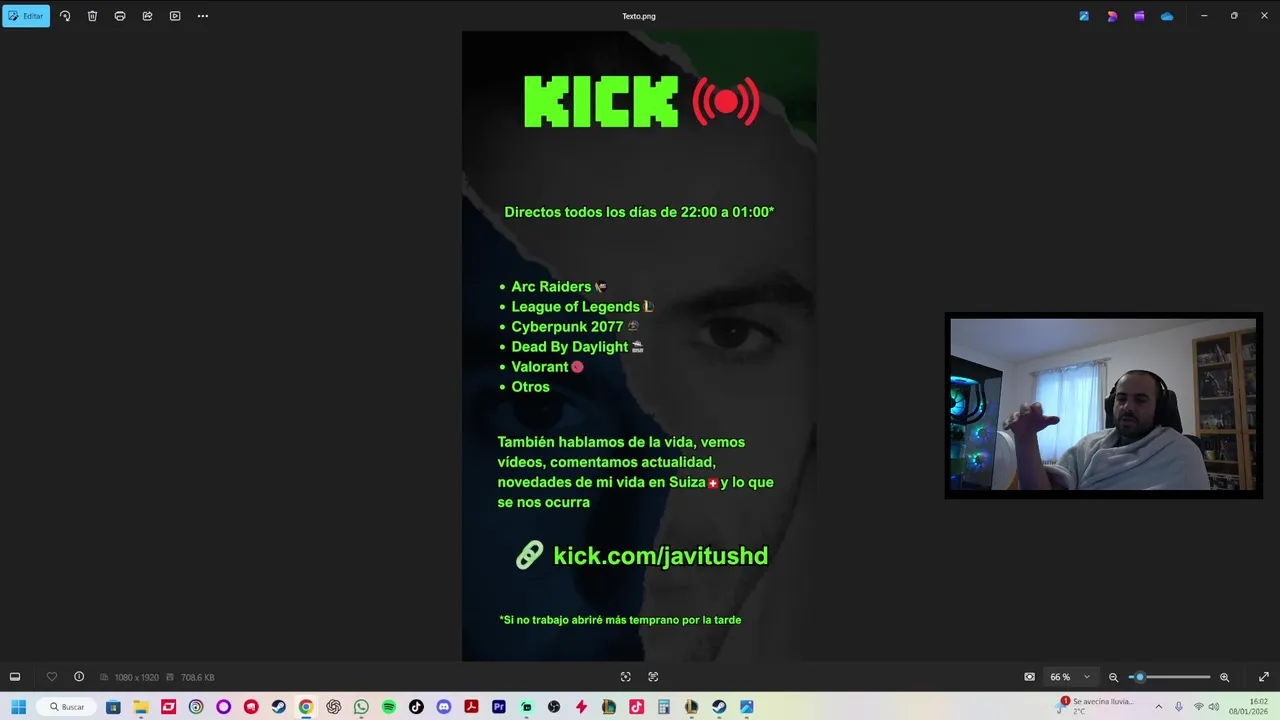
Task: Open the volume speaker tray icon
Action: (x=1213, y=707)
